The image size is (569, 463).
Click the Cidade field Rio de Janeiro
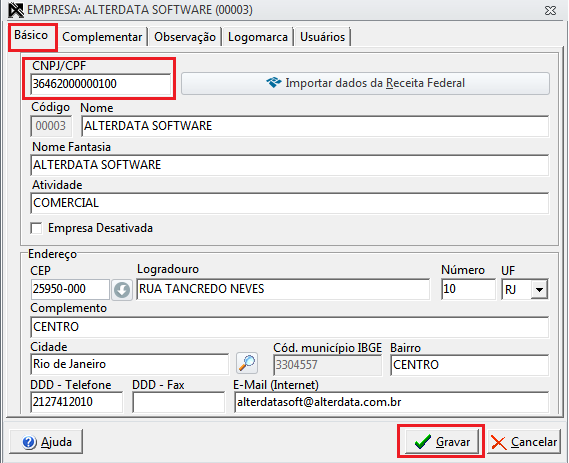point(130,364)
